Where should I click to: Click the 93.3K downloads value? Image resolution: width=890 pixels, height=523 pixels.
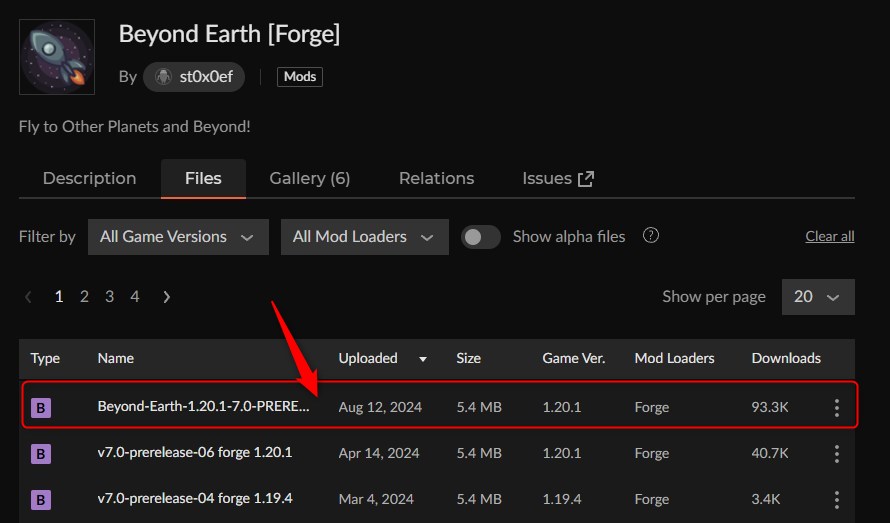coord(770,407)
